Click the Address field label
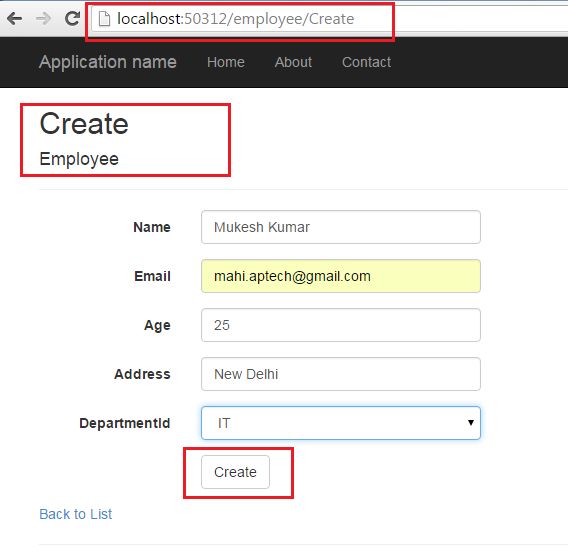Image resolution: width=568 pixels, height=557 pixels. [x=142, y=374]
